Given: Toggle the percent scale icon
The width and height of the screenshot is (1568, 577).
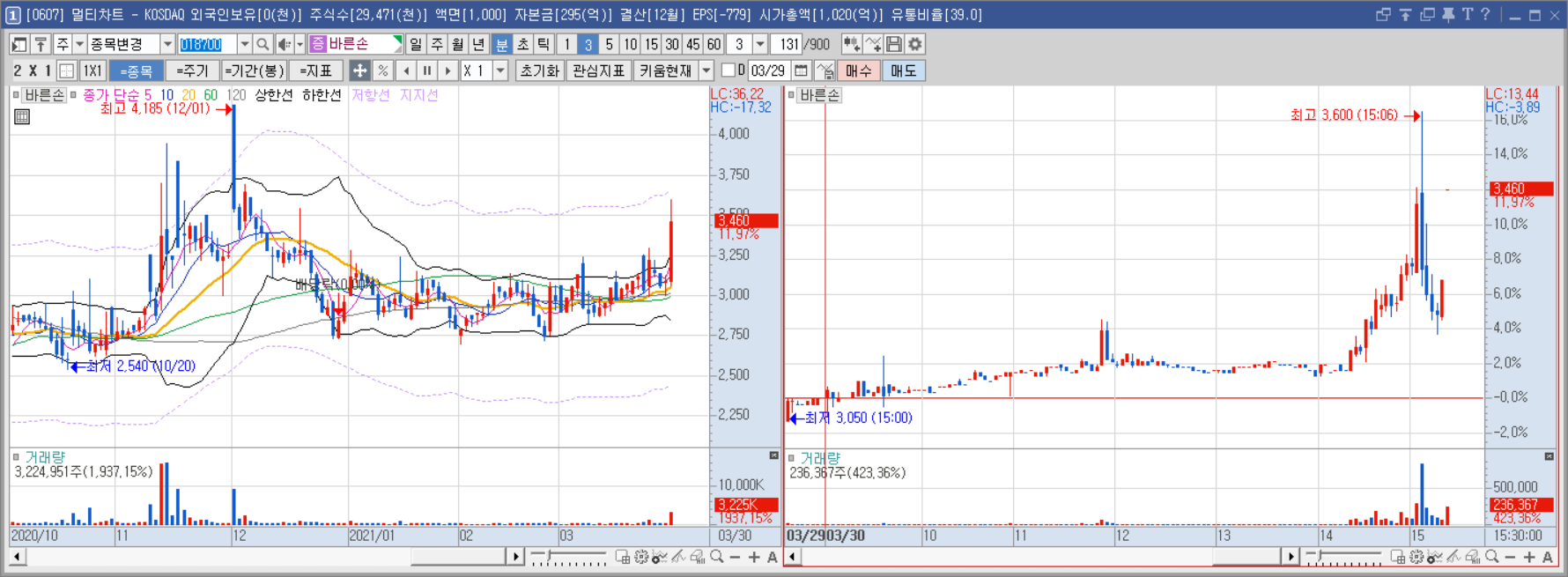Looking at the screenshot, I should pos(383,70).
